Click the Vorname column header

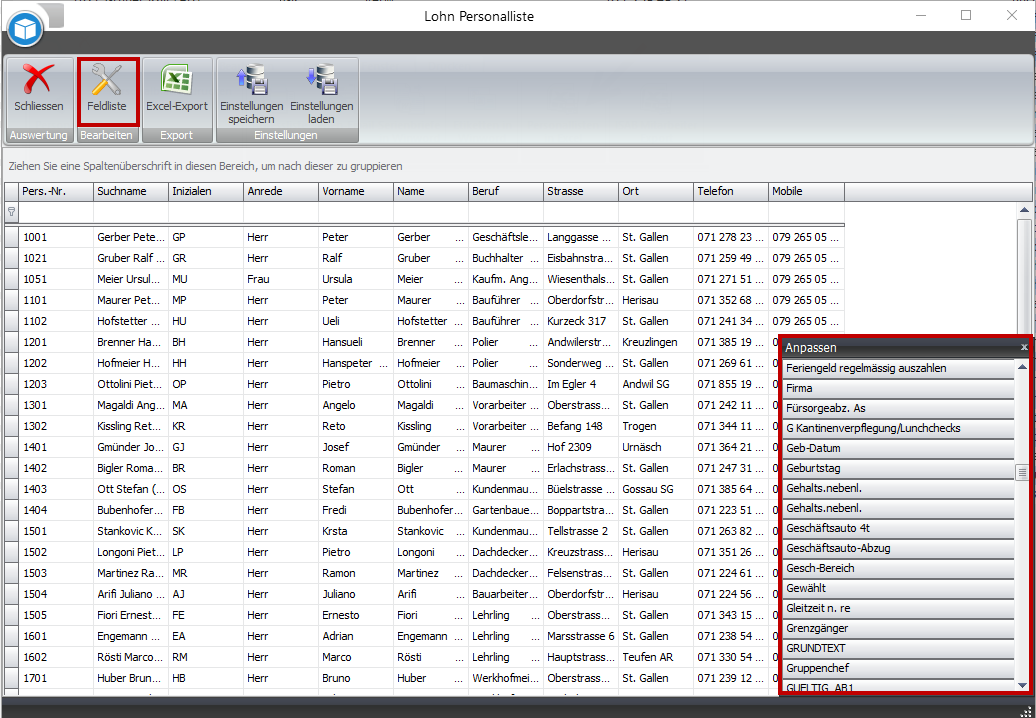tap(355, 191)
